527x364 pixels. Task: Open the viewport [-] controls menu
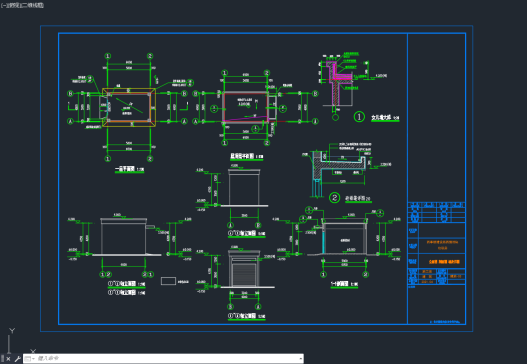point(3,5)
